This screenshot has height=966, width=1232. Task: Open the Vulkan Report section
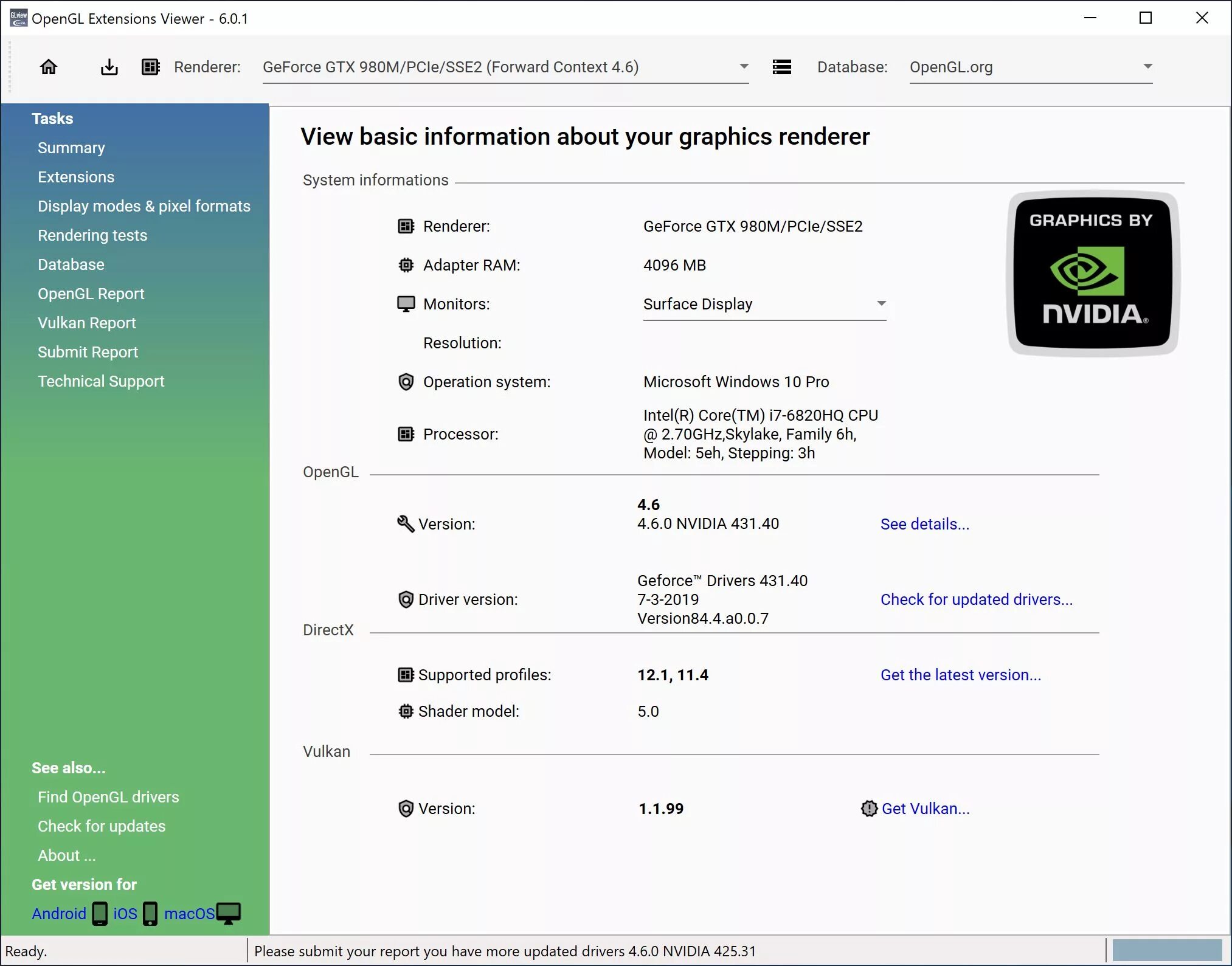(x=86, y=322)
